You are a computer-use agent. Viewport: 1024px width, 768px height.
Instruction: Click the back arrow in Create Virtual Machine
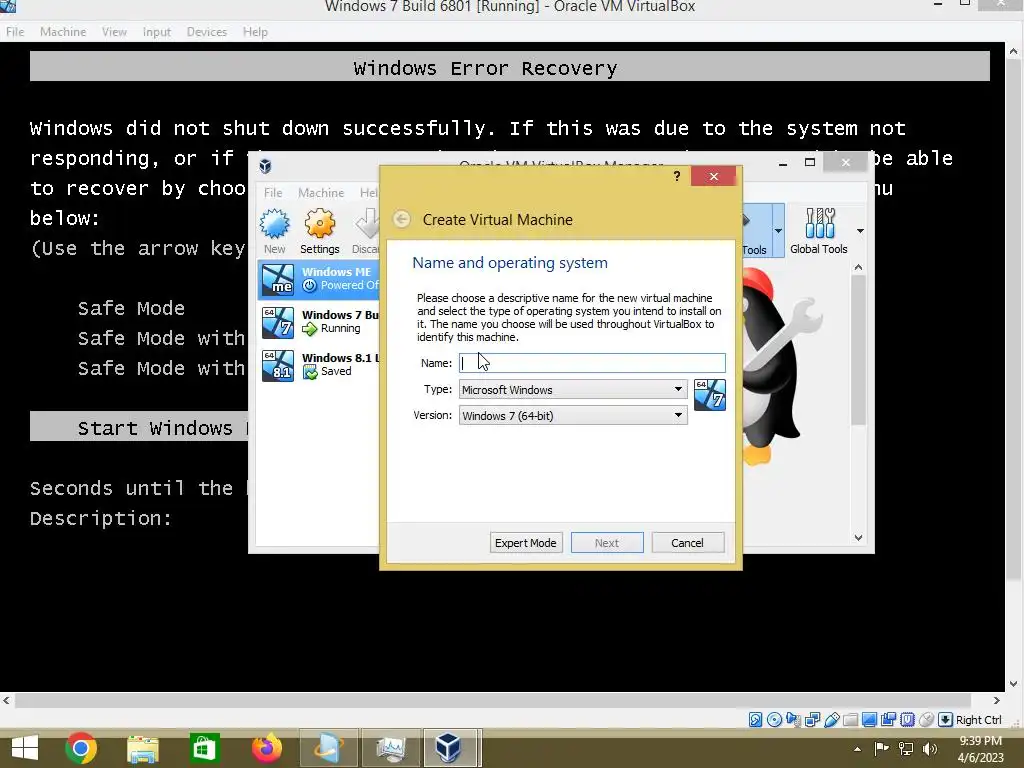(x=402, y=219)
